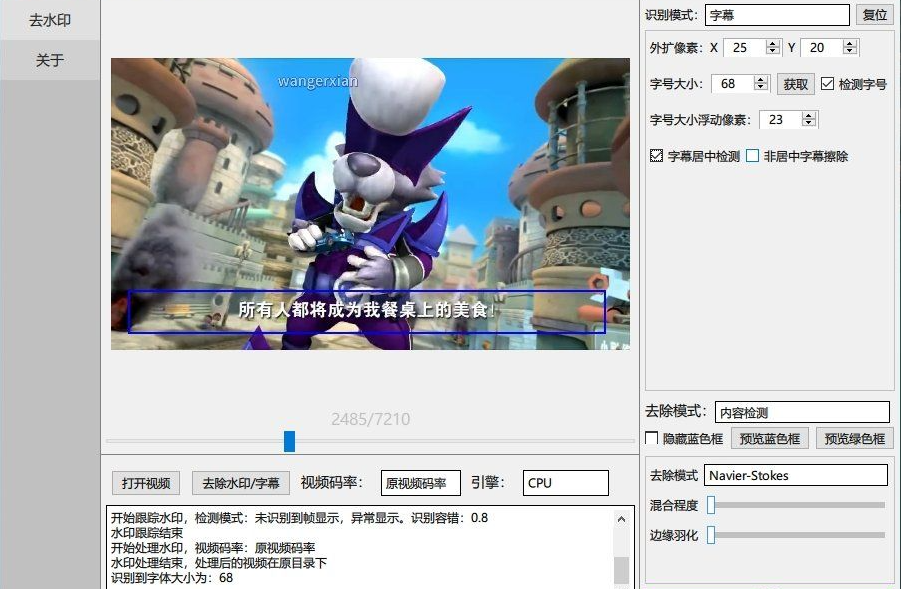Click the log panel scrollbar thumb

[x=621, y=570]
